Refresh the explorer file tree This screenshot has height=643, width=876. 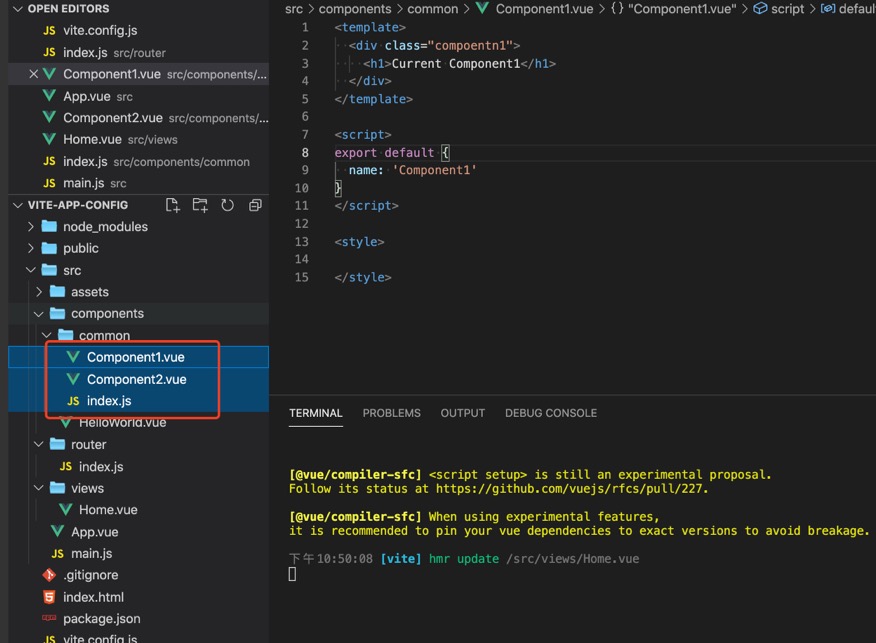227,205
